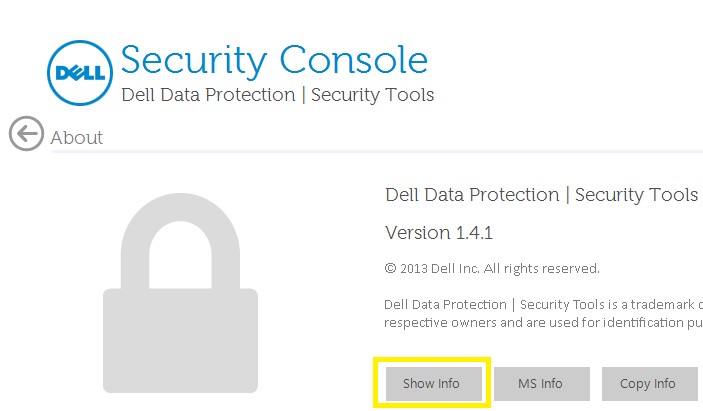The width and height of the screenshot is (703, 411).
Task: Click the word "Security" in the large title
Action: coord(193,60)
